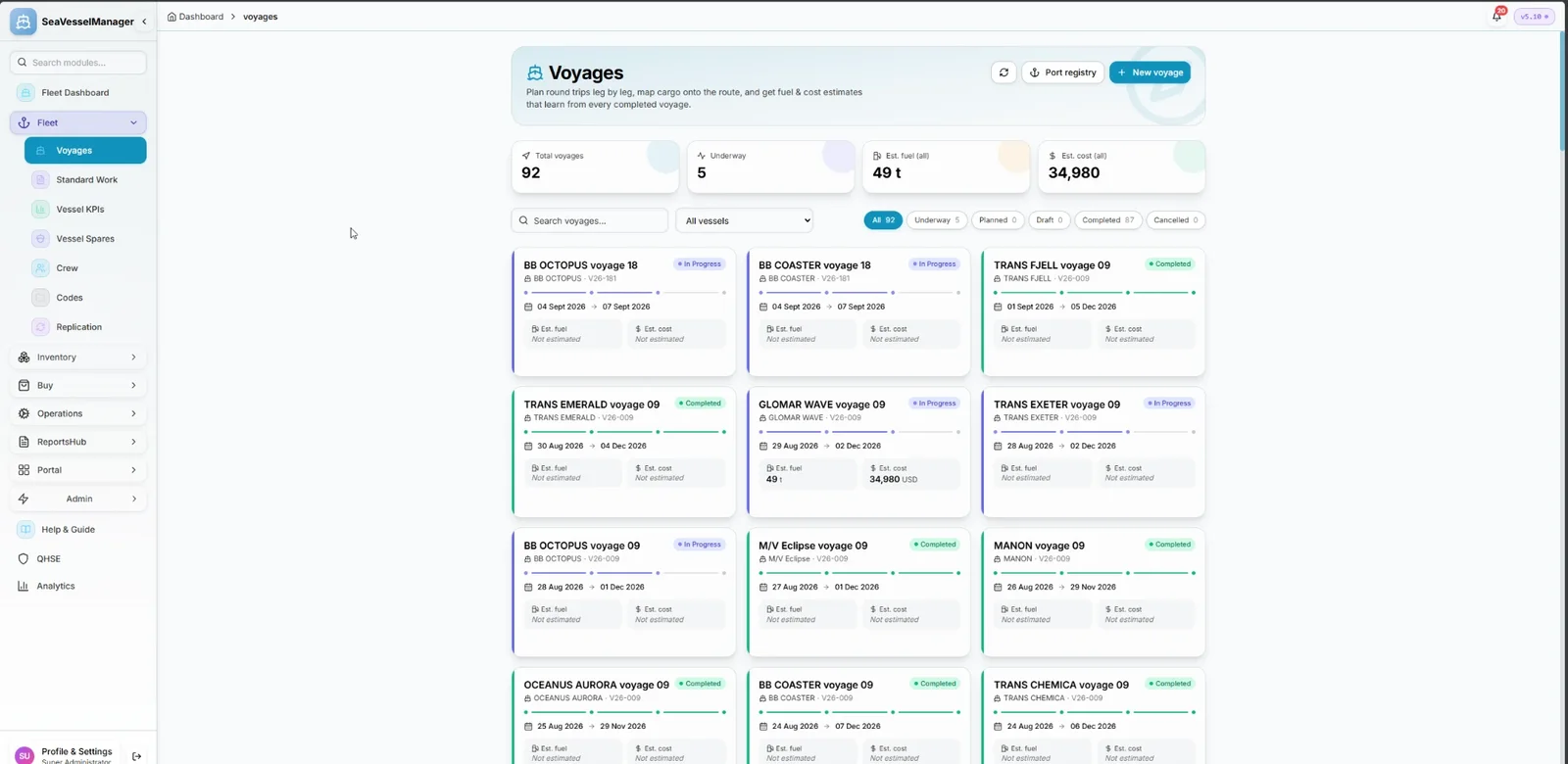Click the Replication sidebar icon
Screen dimensions: 1568x764
coord(40,327)
